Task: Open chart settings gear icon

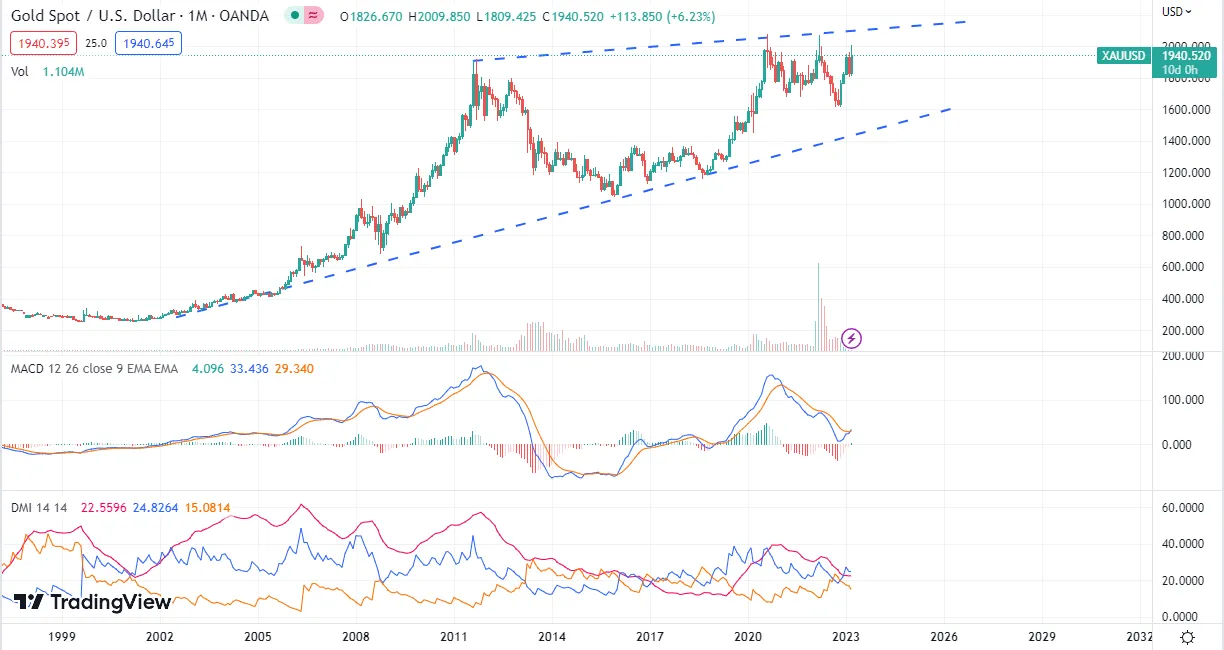Action: (x=1187, y=637)
